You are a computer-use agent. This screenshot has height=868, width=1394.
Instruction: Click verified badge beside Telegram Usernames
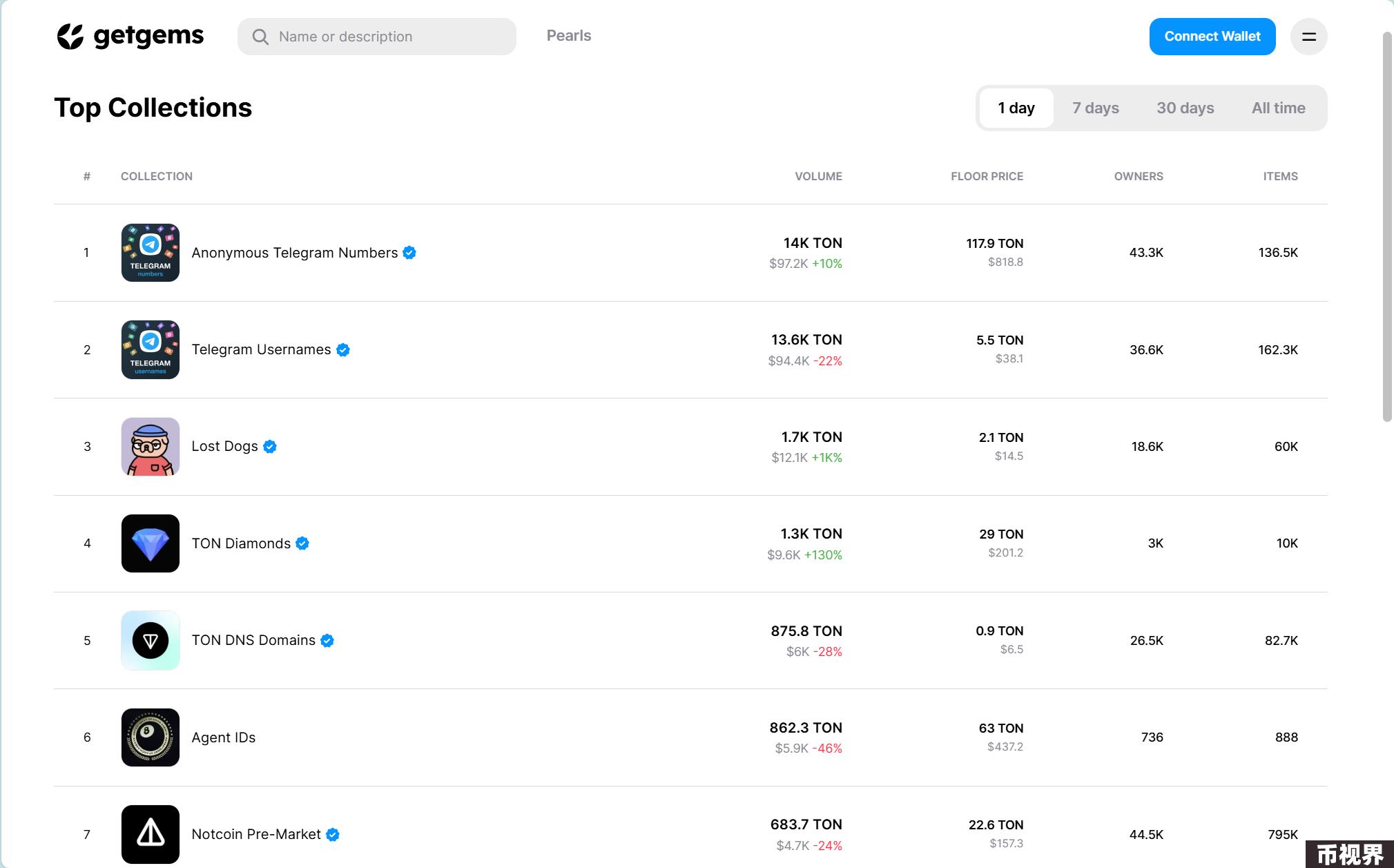tap(343, 350)
